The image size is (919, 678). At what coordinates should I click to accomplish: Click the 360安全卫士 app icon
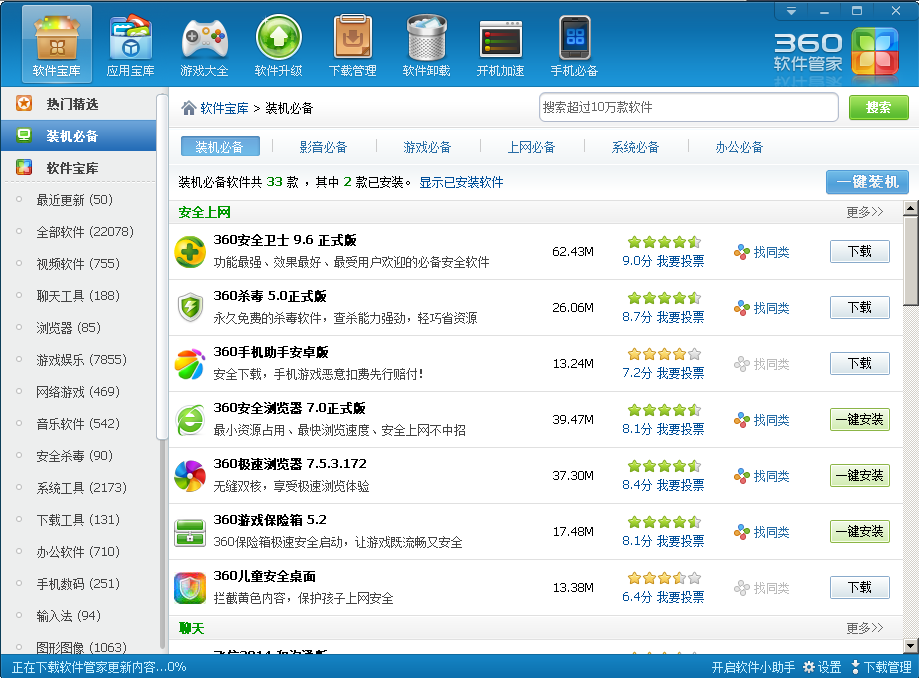click(190, 252)
